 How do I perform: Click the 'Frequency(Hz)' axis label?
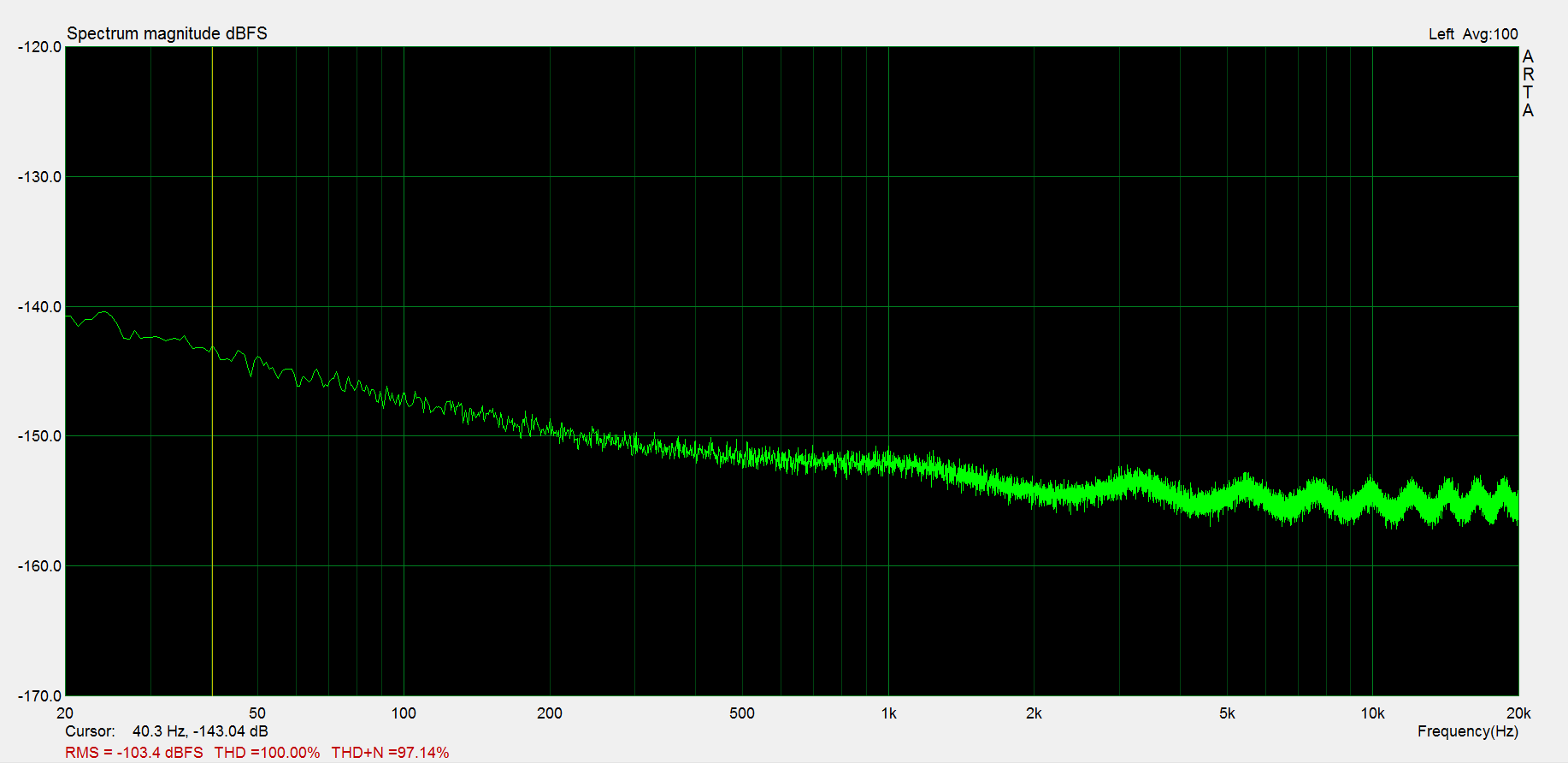(x=1467, y=731)
